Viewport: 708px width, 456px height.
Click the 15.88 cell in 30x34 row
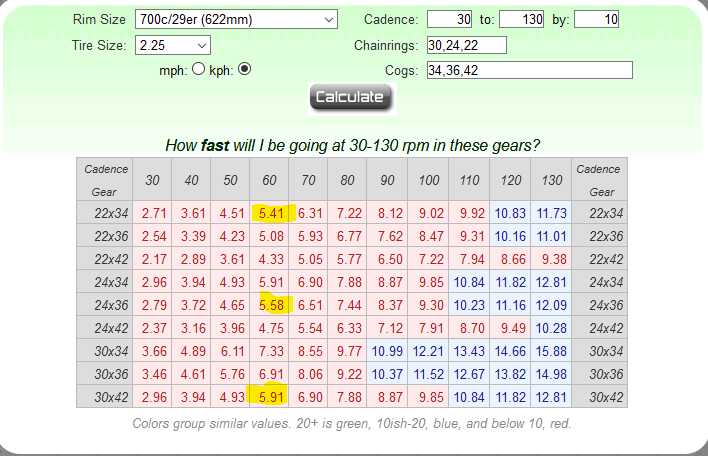click(551, 350)
